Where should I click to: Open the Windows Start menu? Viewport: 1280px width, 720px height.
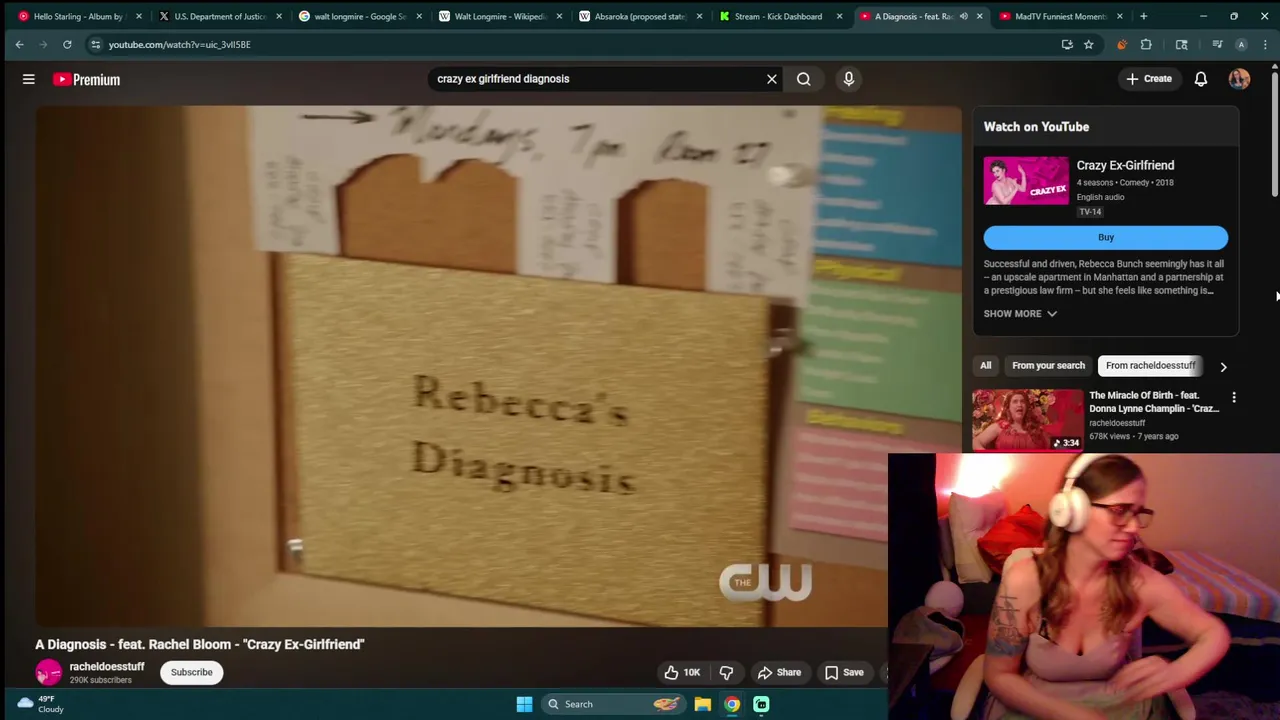pyautogui.click(x=524, y=704)
